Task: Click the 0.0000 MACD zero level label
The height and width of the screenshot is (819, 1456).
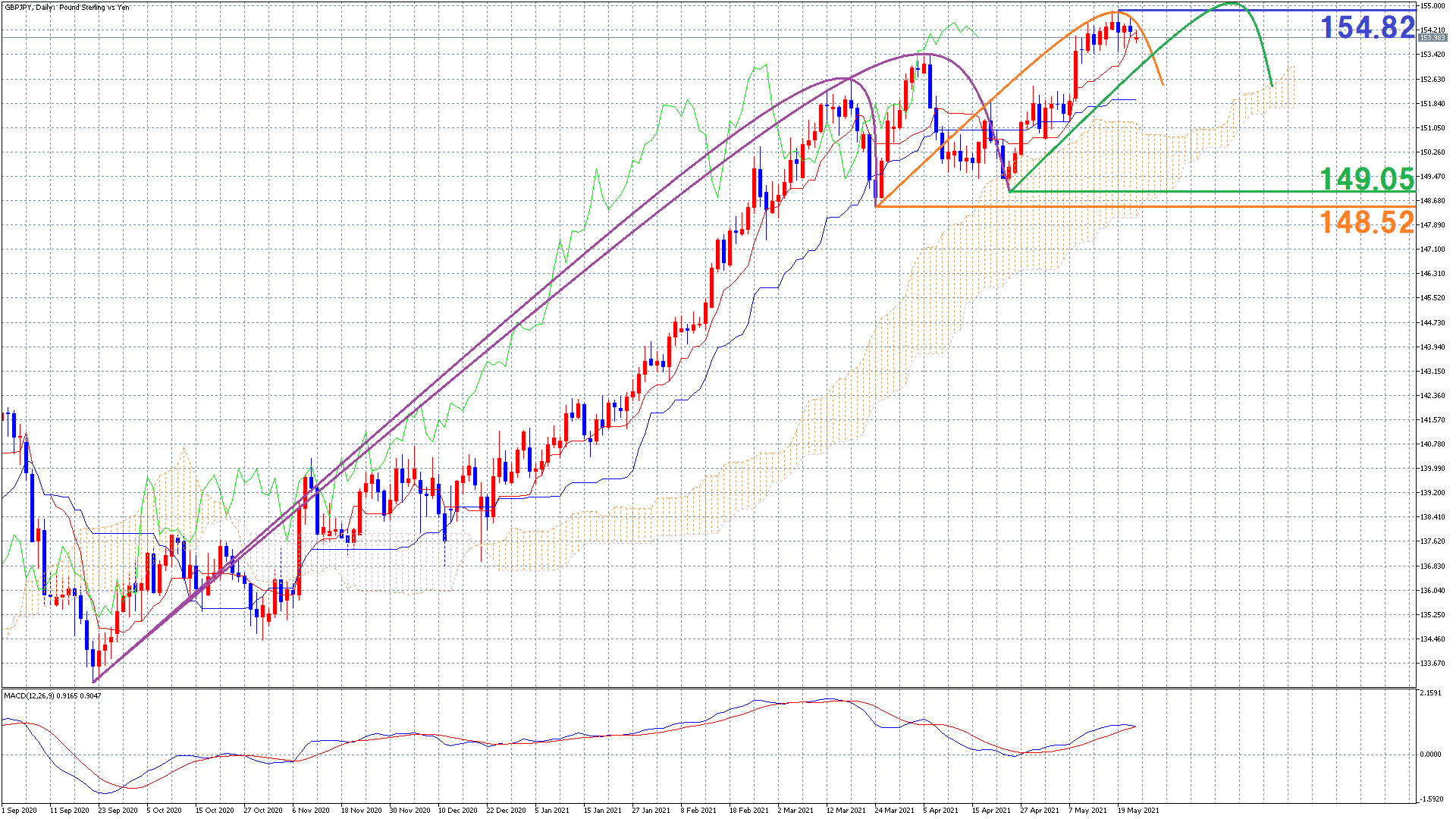Action: [x=1430, y=755]
